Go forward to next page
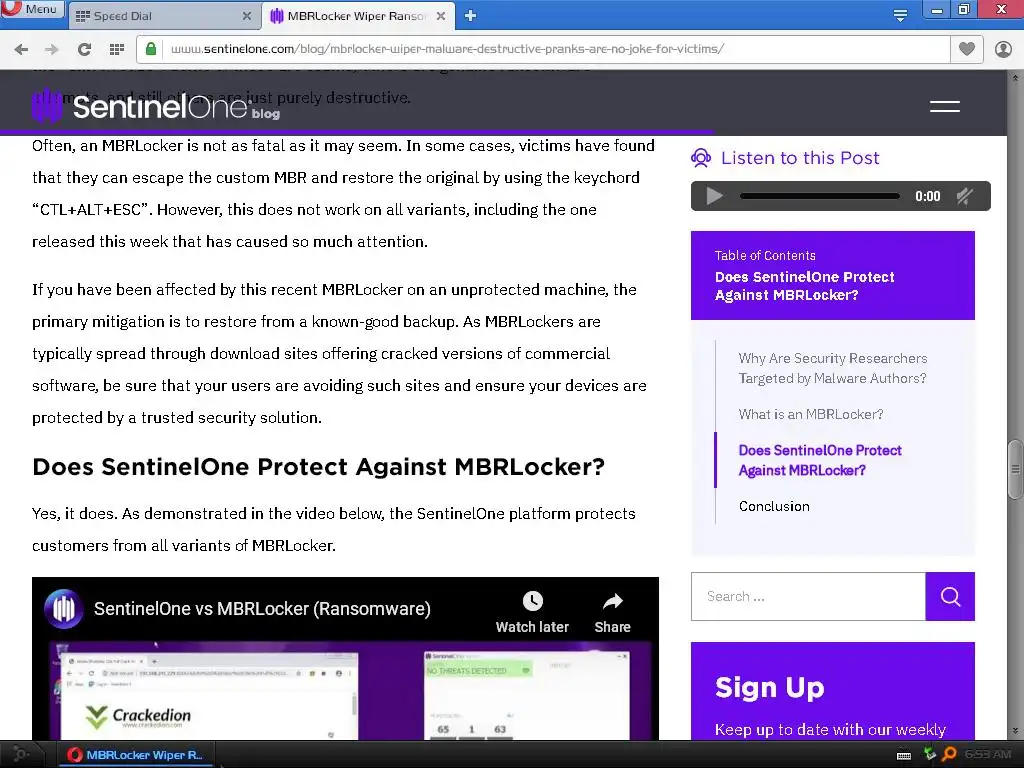Image resolution: width=1024 pixels, height=768 pixels. pos(52,49)
